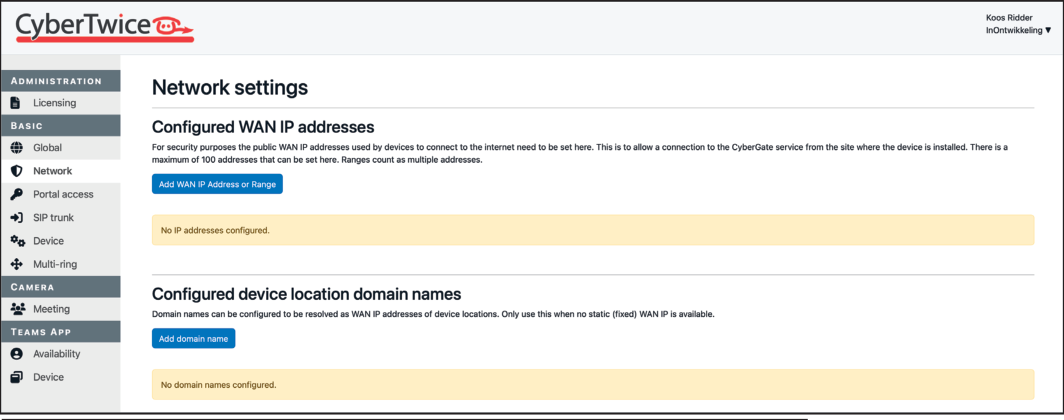
Task: Click the Teams App Device icon
Action: pos(17,377)
